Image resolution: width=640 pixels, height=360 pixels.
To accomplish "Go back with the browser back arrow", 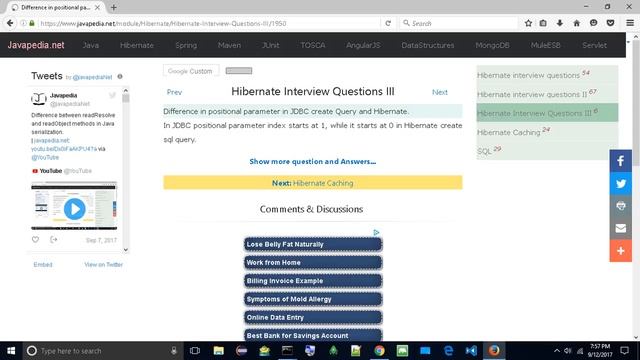I will 10,23.
